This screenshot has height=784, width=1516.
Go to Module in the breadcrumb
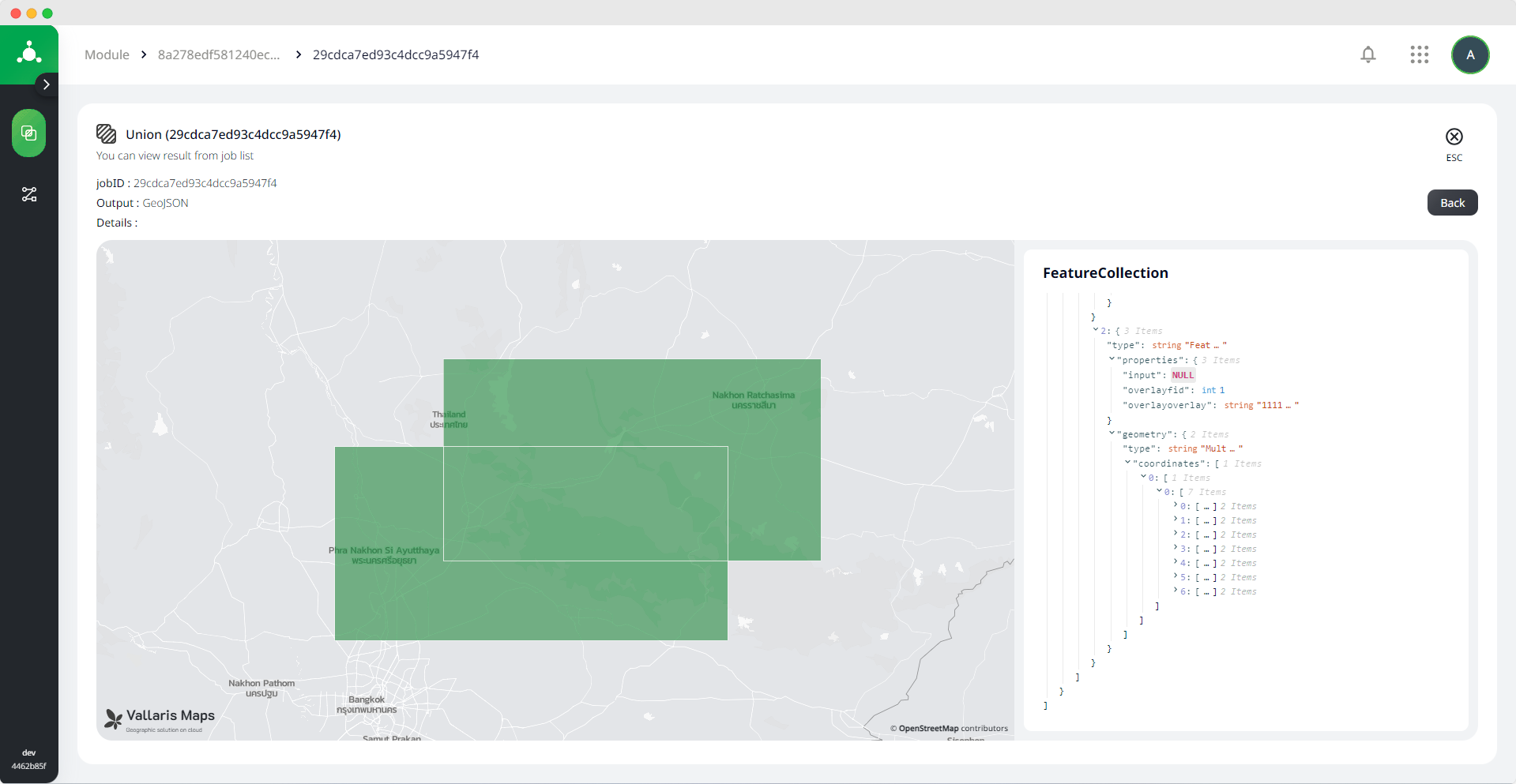coord(107,54)
